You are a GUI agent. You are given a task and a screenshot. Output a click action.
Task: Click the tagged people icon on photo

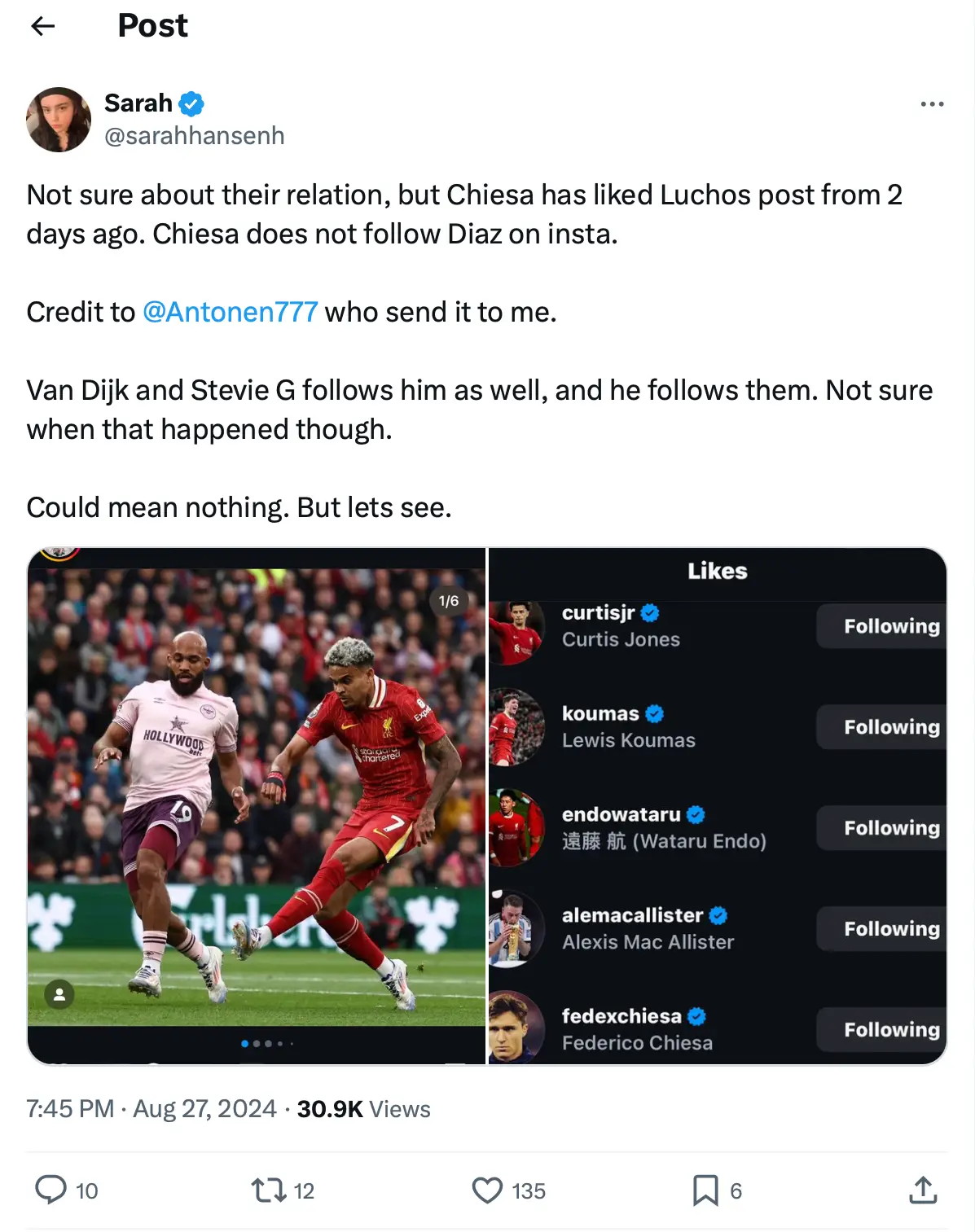[59, 994]
